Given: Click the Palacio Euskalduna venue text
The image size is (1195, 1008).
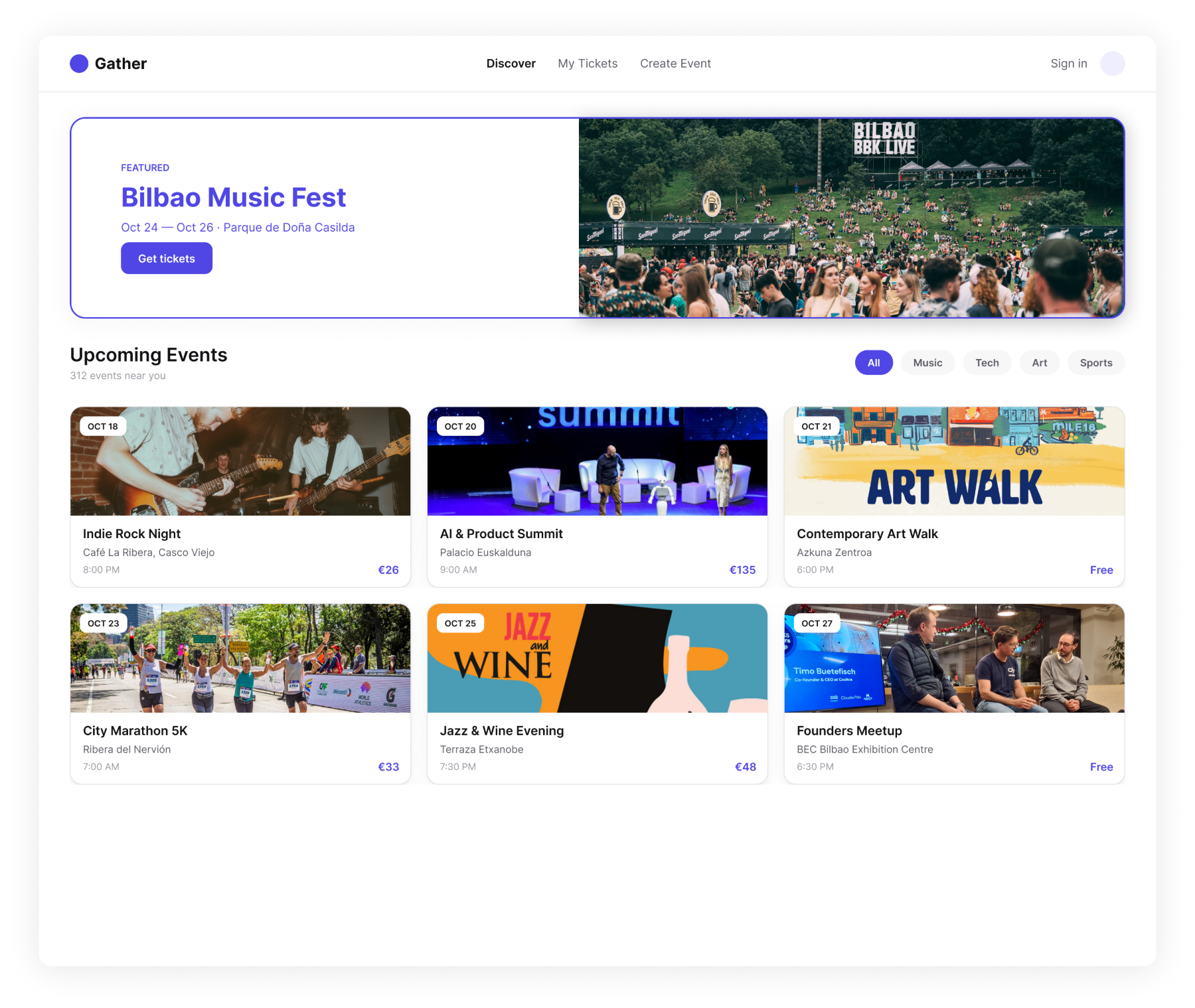Looking at the screenshot, I should pyautogui.click(x=485, y=552).
